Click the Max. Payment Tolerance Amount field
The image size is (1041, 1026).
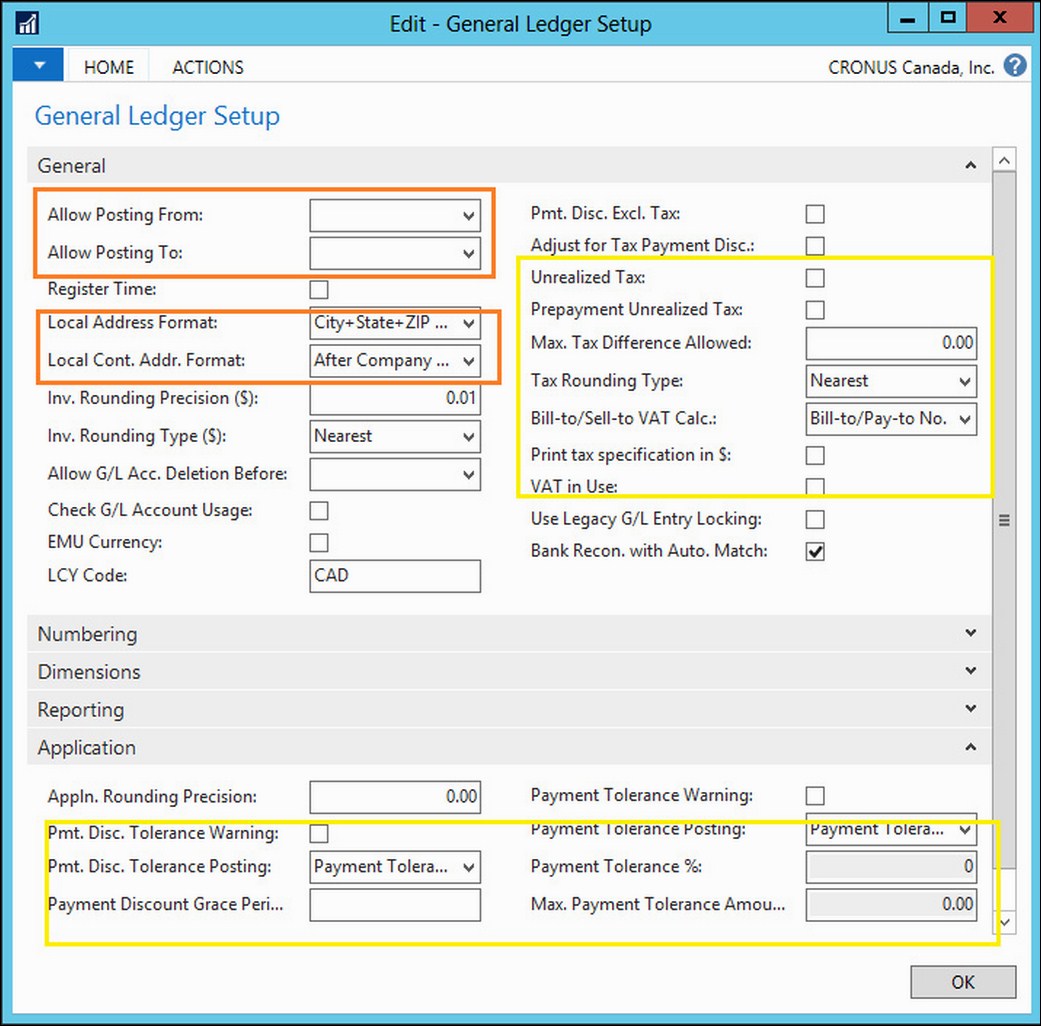click(891, 905)
